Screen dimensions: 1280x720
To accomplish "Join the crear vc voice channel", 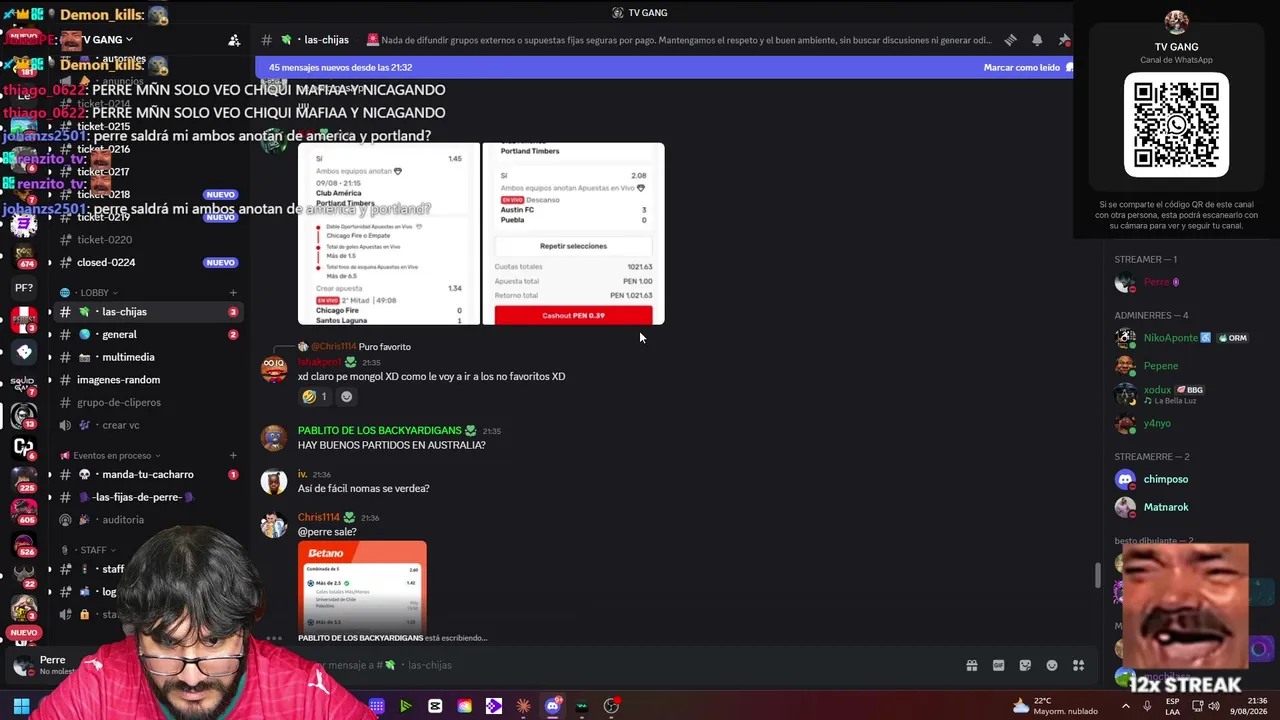I will (149, 425).
